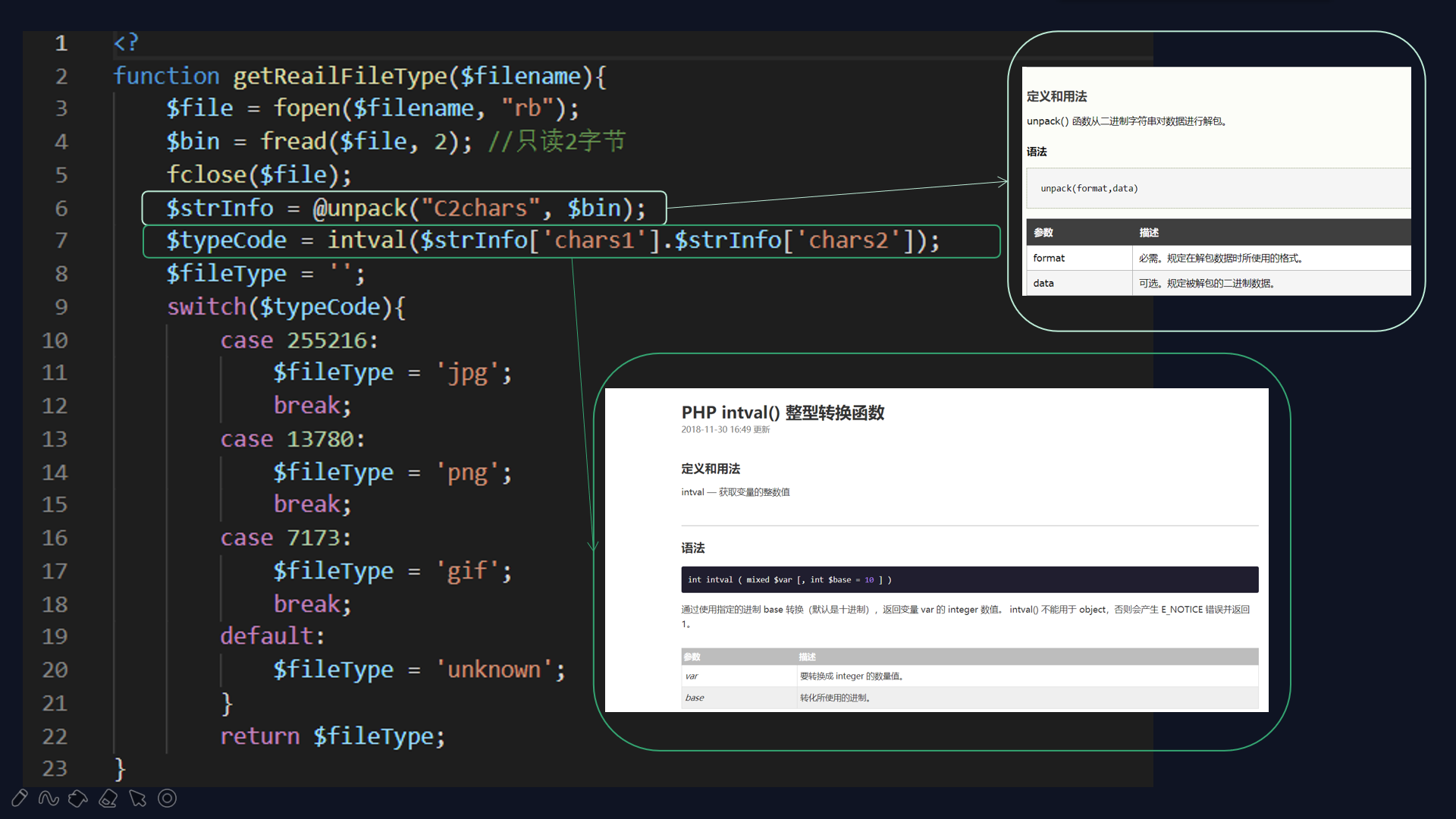Click line number 1 in the gutter
The image size is (1456, 819).
tap(61, 43)
